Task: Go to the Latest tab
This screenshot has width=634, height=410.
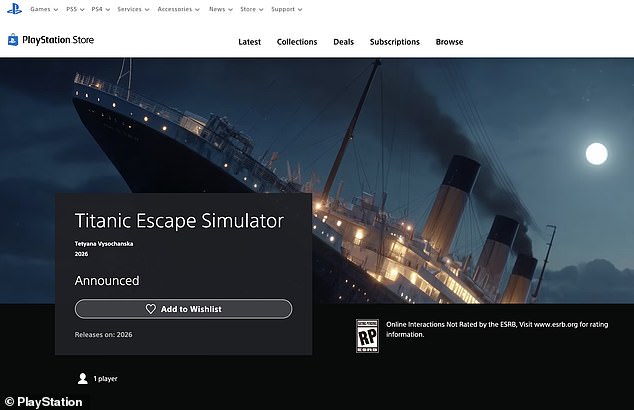Action: (249, 42)
